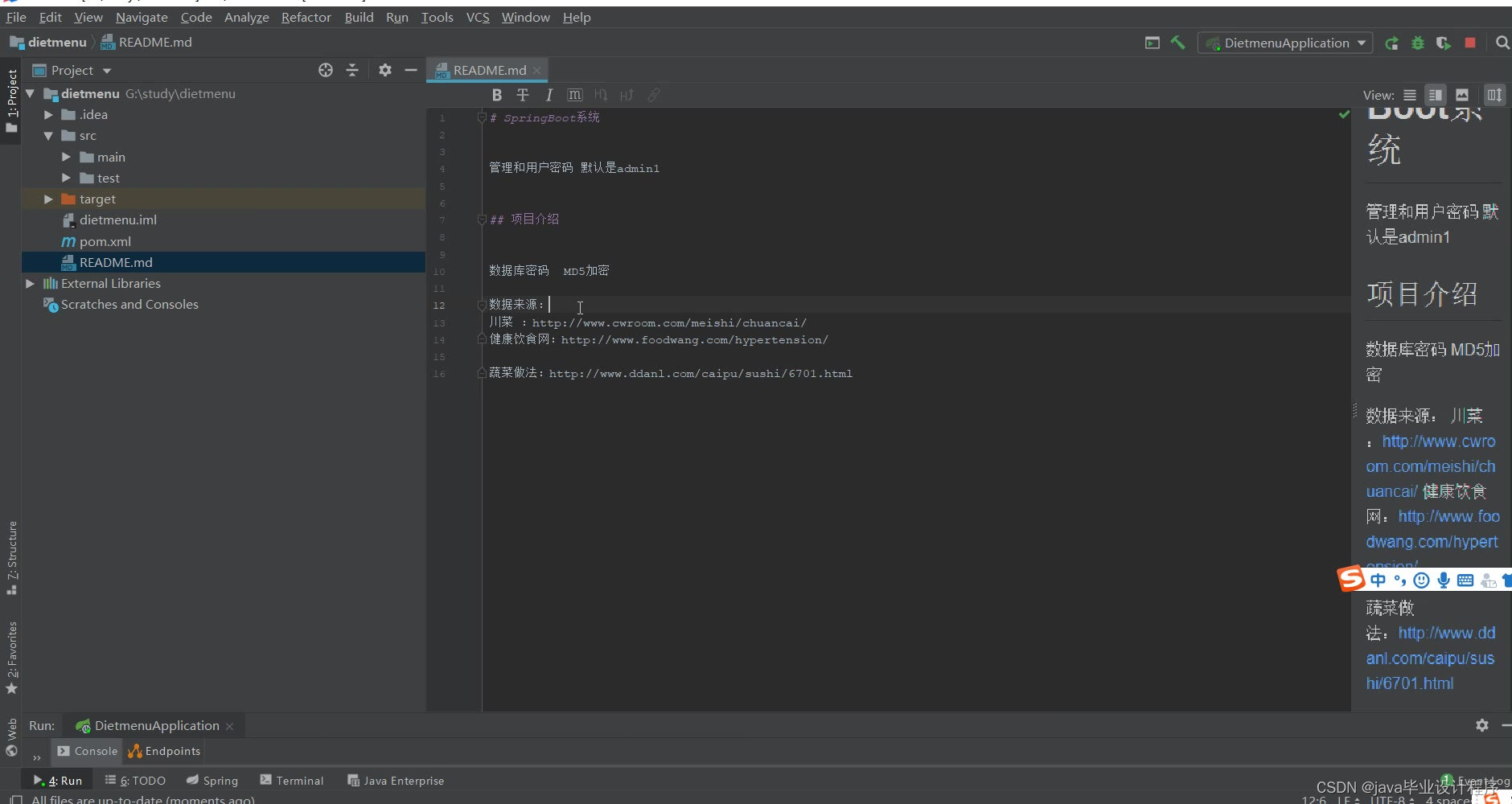Switch to the Endpoints tab
The width and height of the screenshot is (1512, 804).
coord(164,751)
